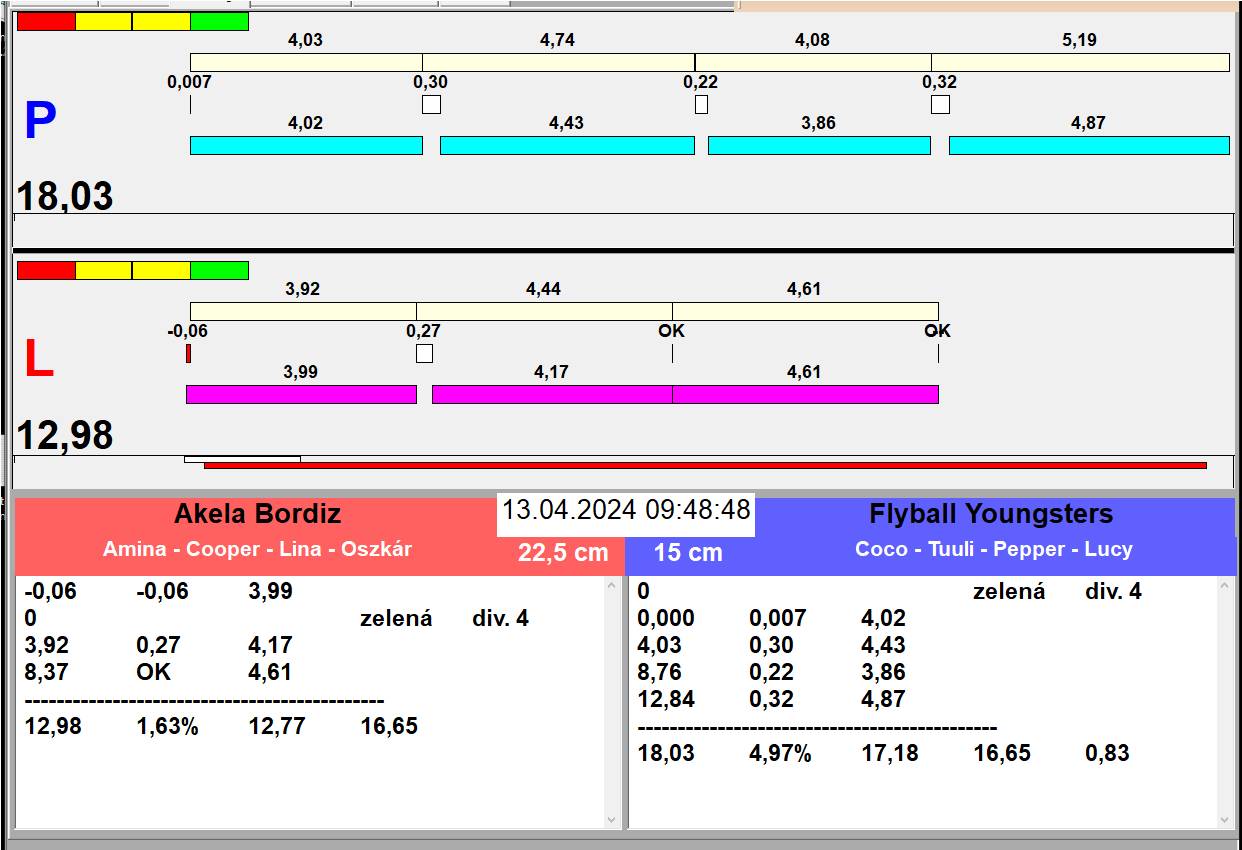Click the lane L total time 12,98 above the team panels
Viewport: 1242px width, 850px height.
tap(65, 436)
